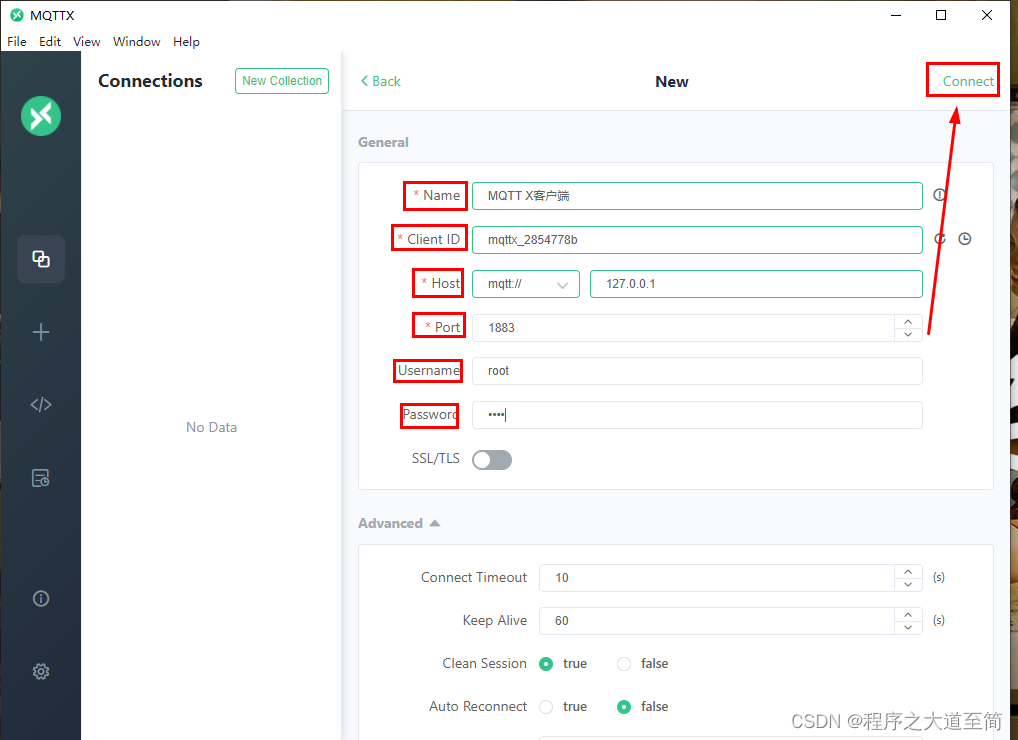Click the MQTTX logo in sidebar

(x=41, y=116)
